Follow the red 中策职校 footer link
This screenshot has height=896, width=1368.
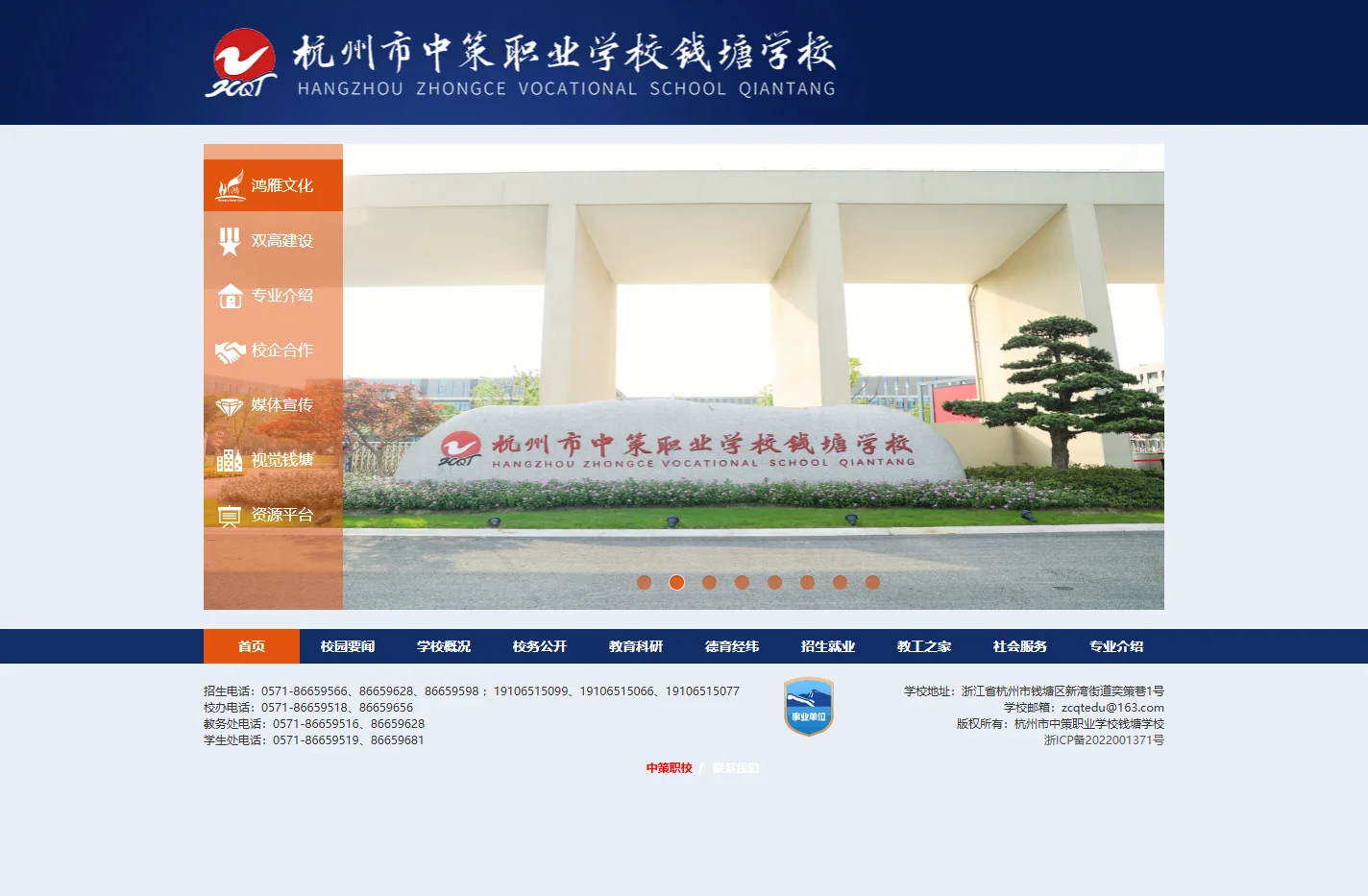point(670,768)
